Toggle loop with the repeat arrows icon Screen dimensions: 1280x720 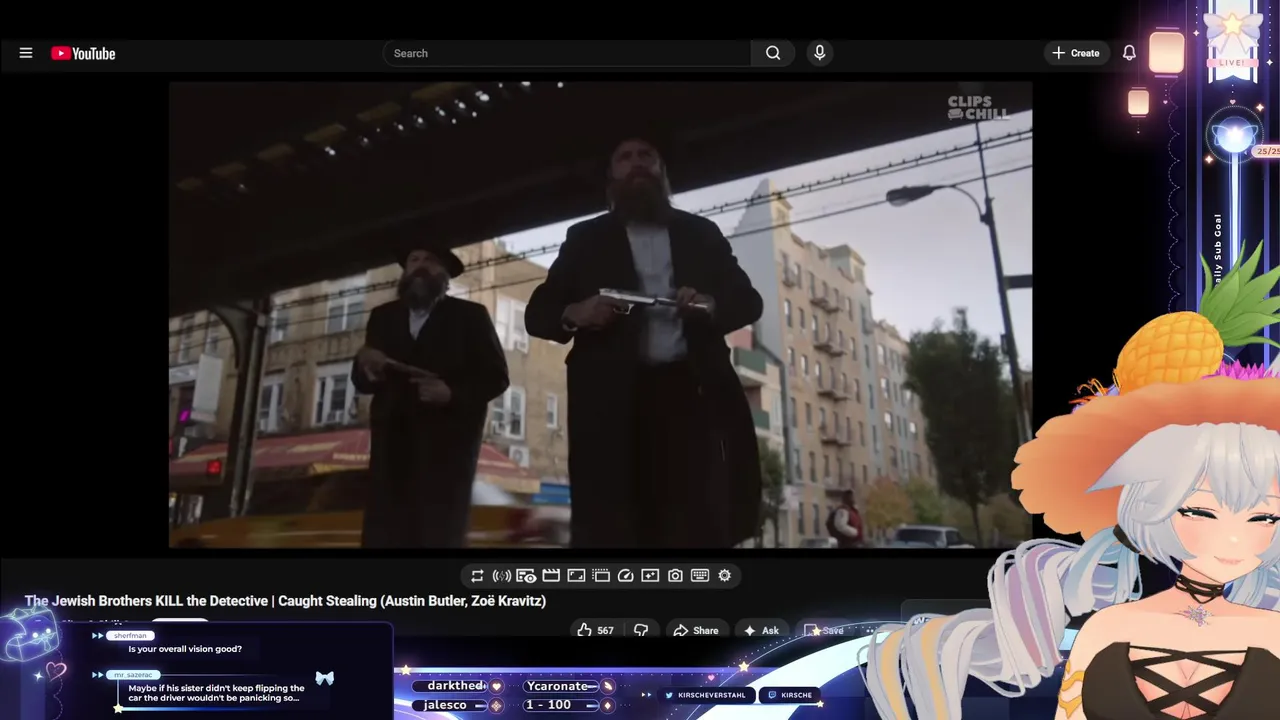477,575
